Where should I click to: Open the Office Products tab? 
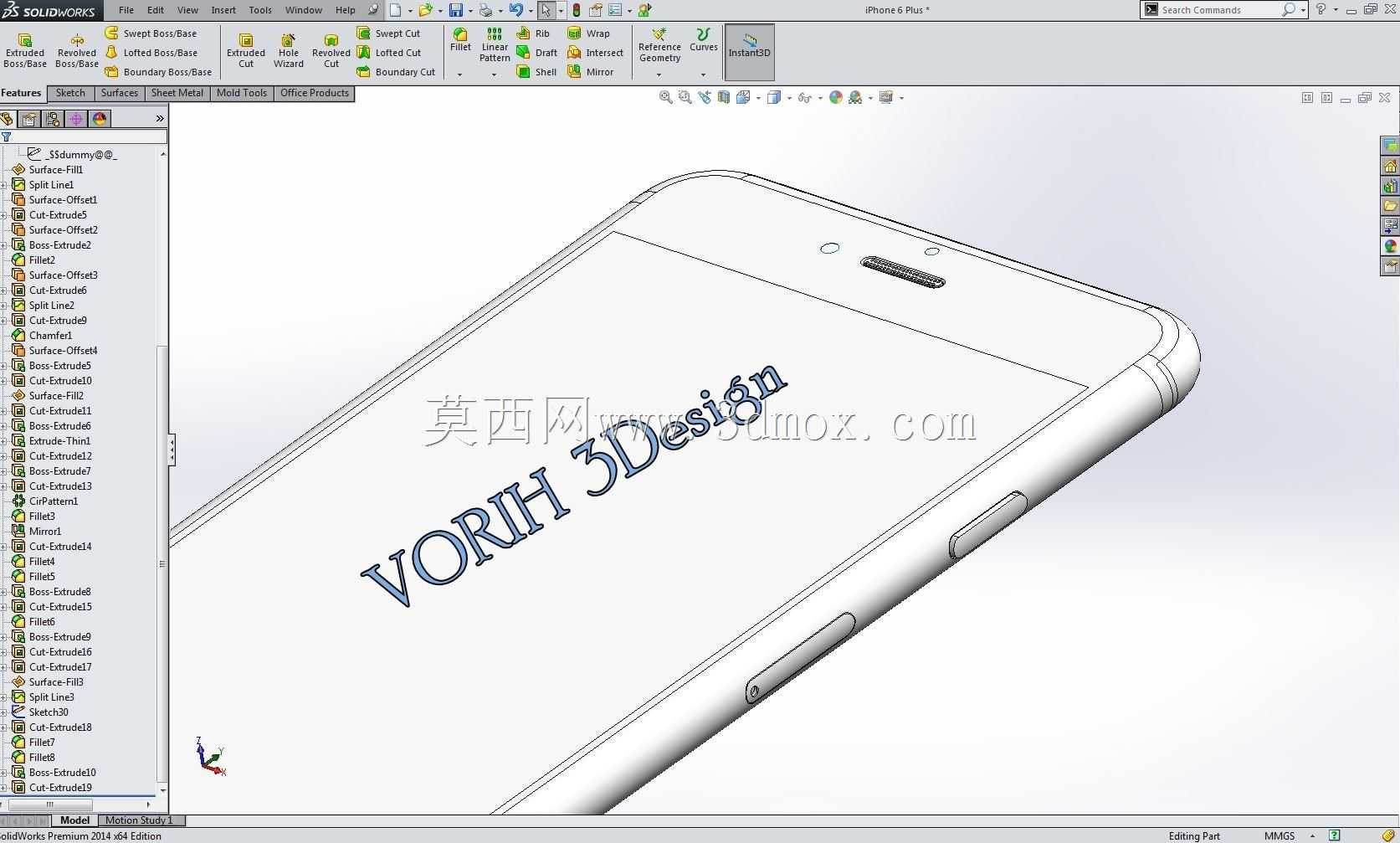coord(315,93)
